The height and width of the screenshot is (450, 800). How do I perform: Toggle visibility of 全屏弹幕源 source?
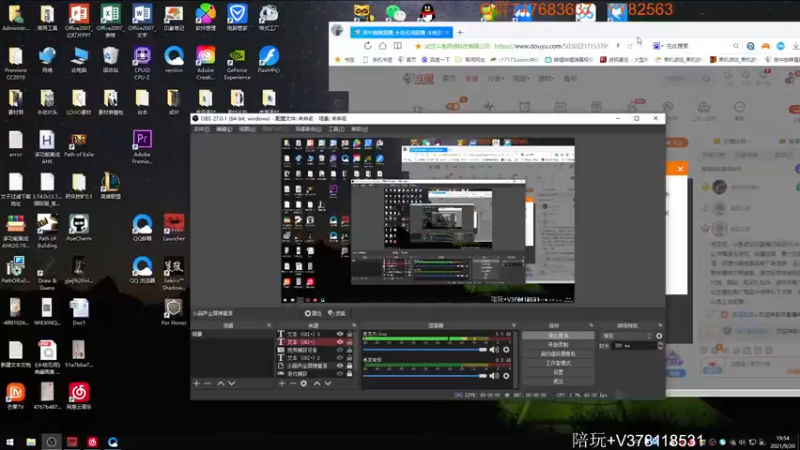point(340,366)
